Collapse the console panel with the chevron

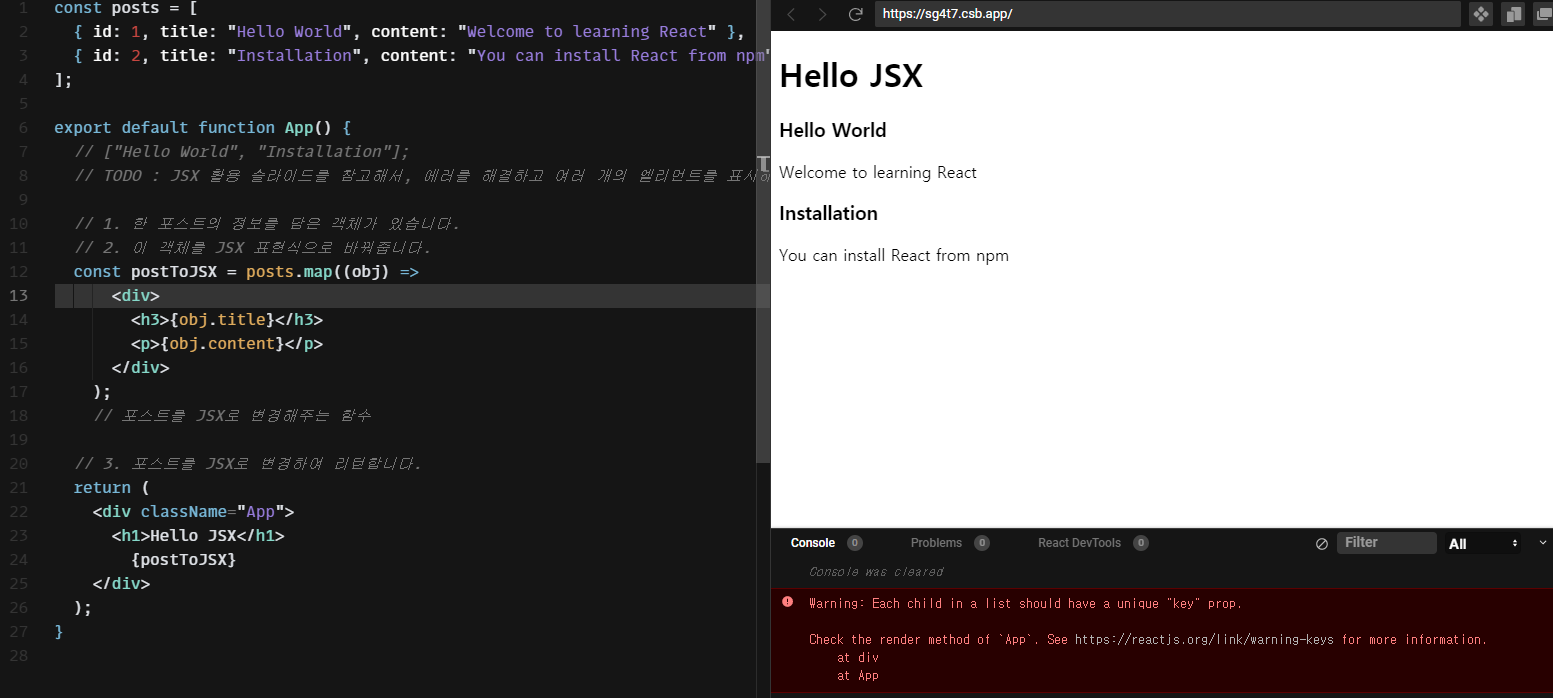pyautogui.click(x=1542, y=542)
